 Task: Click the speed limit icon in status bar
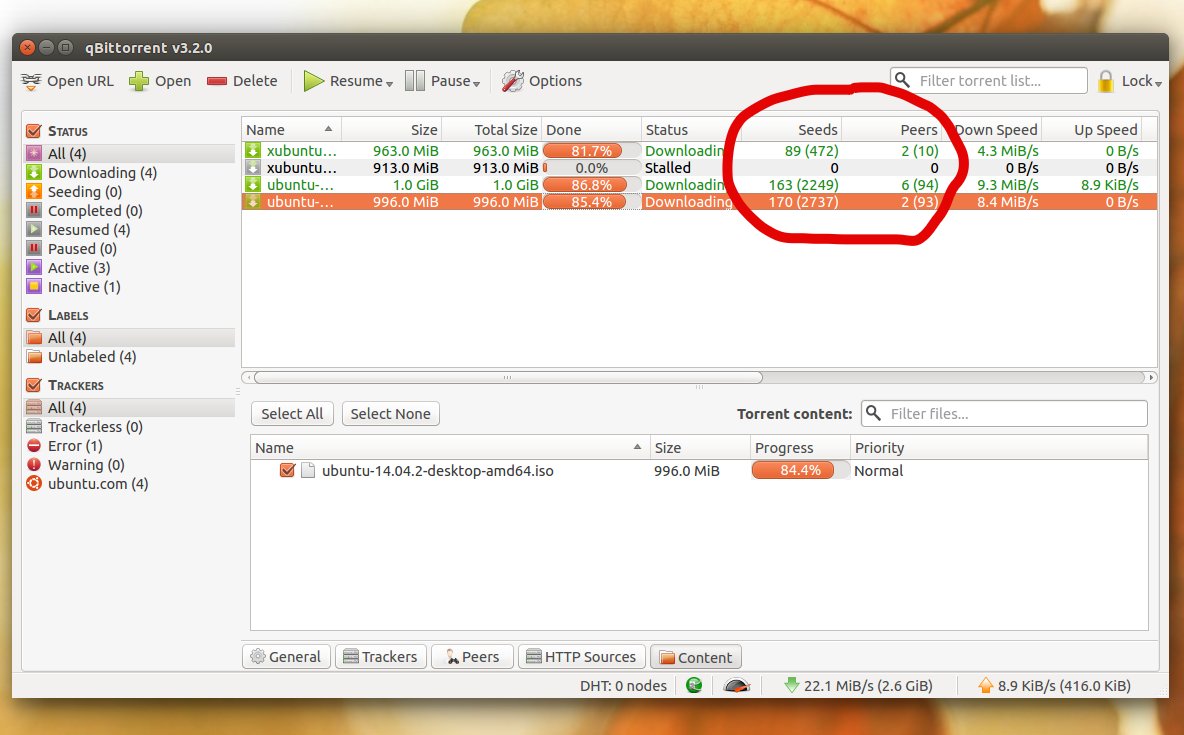pos(737,686)
